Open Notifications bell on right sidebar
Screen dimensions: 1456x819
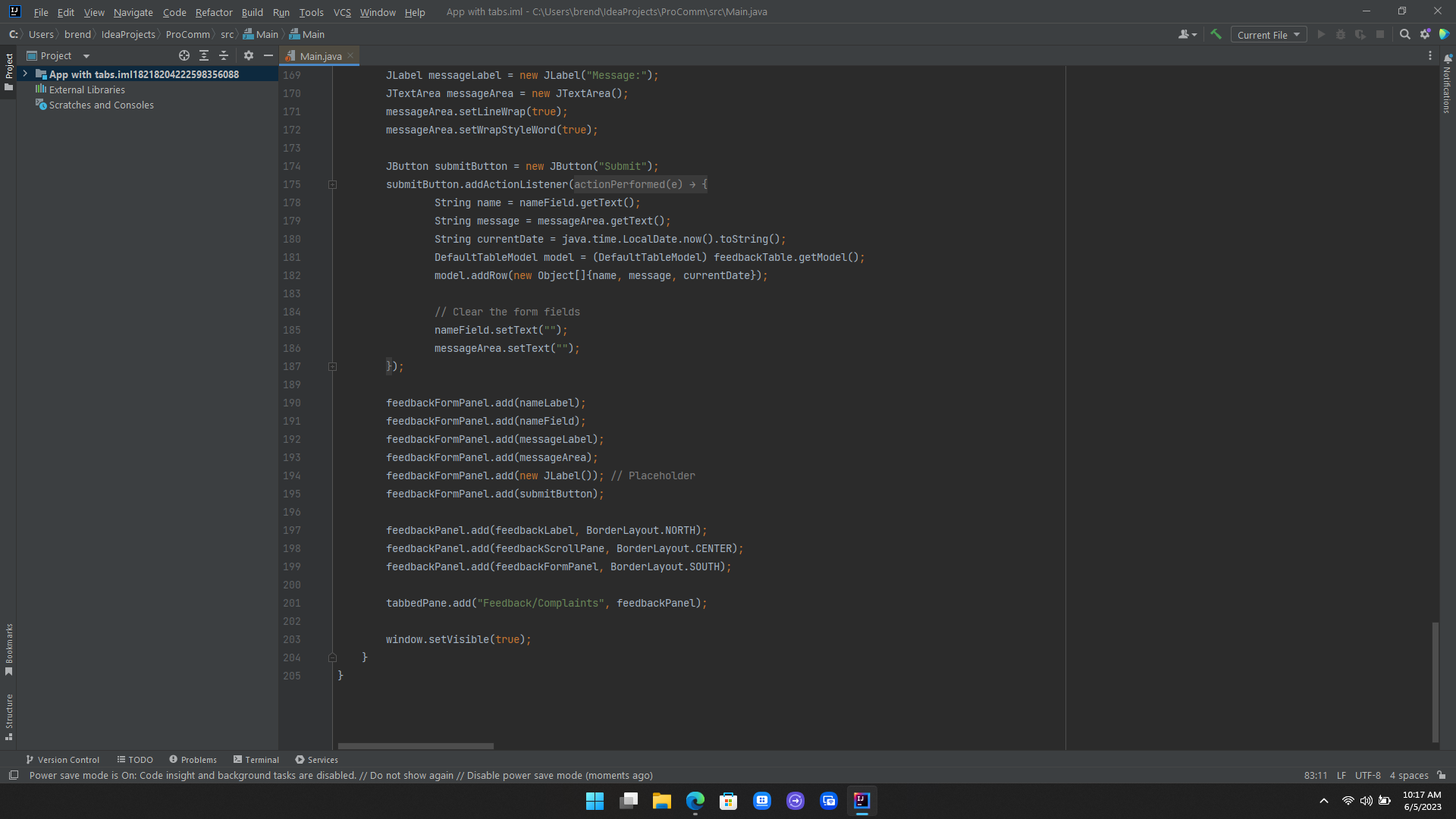(x=1448, y=59)
